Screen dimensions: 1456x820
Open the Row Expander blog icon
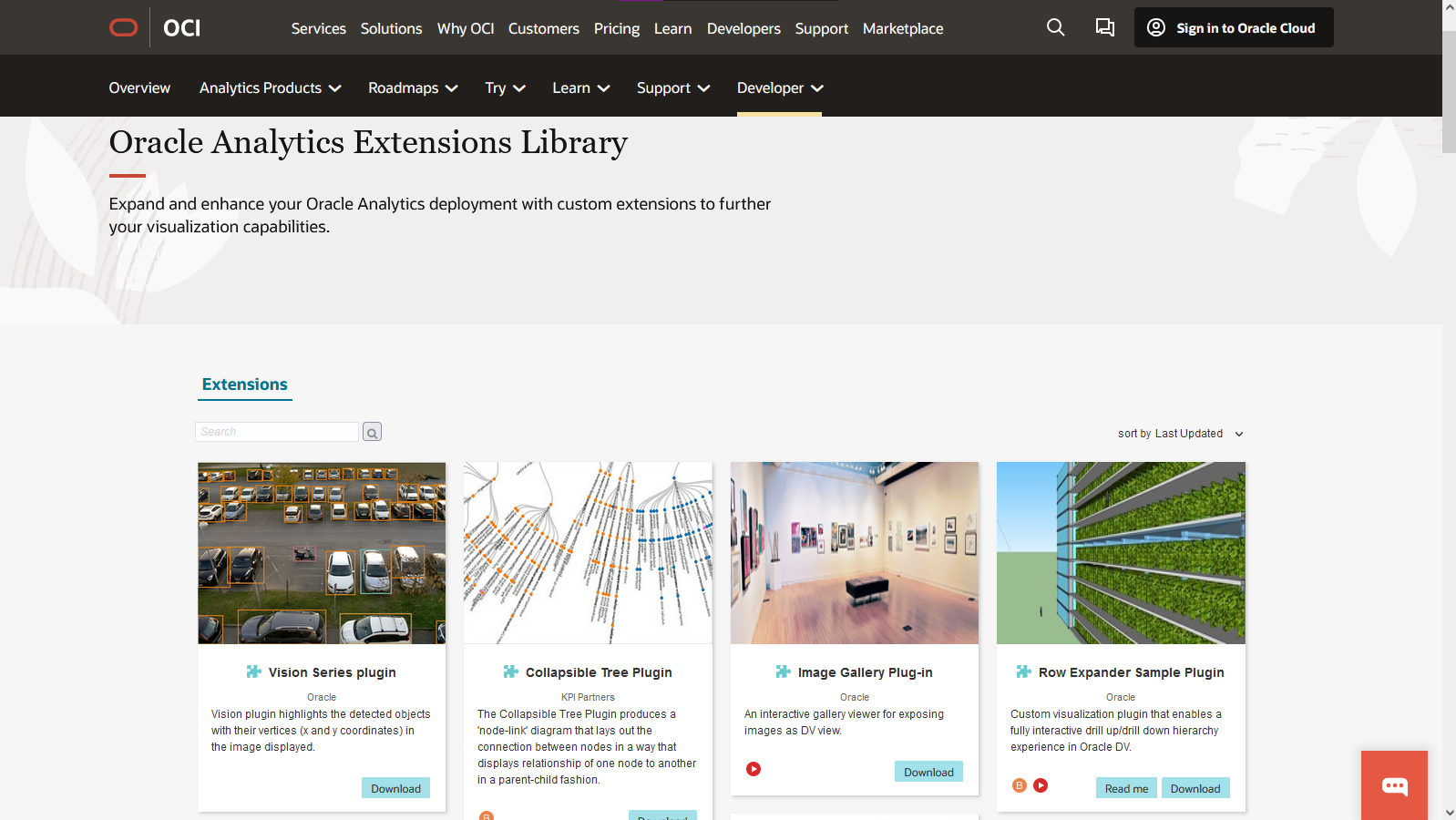[x=1020, y=785]
